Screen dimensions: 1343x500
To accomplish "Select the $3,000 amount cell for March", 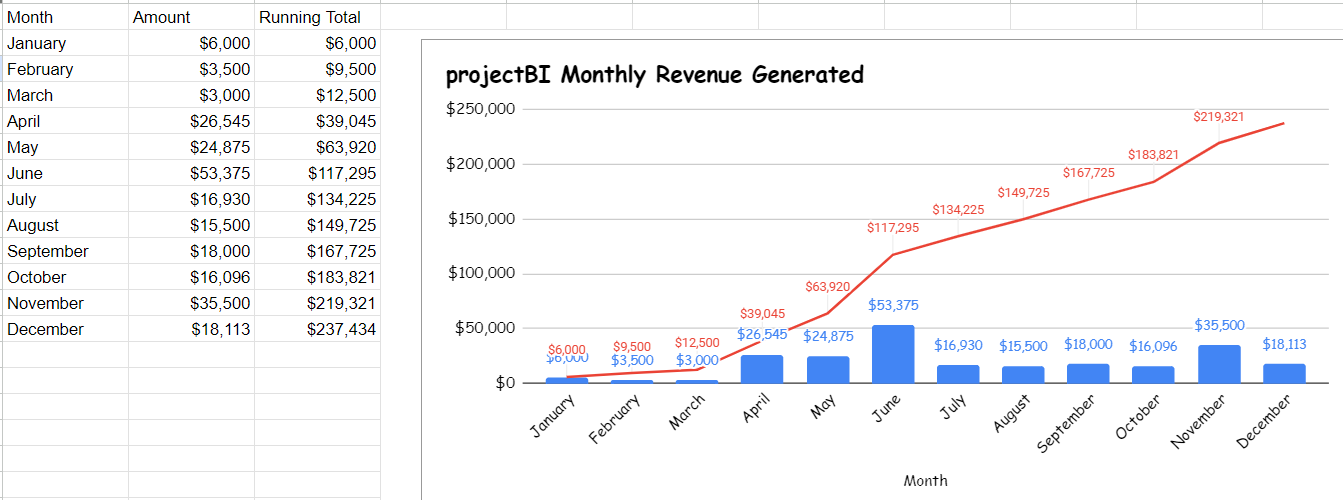I will (x=191, y=95).
